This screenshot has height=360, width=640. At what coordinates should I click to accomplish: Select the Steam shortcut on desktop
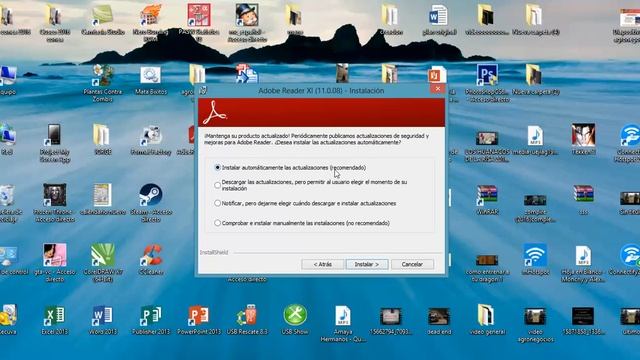coord(151,203)
